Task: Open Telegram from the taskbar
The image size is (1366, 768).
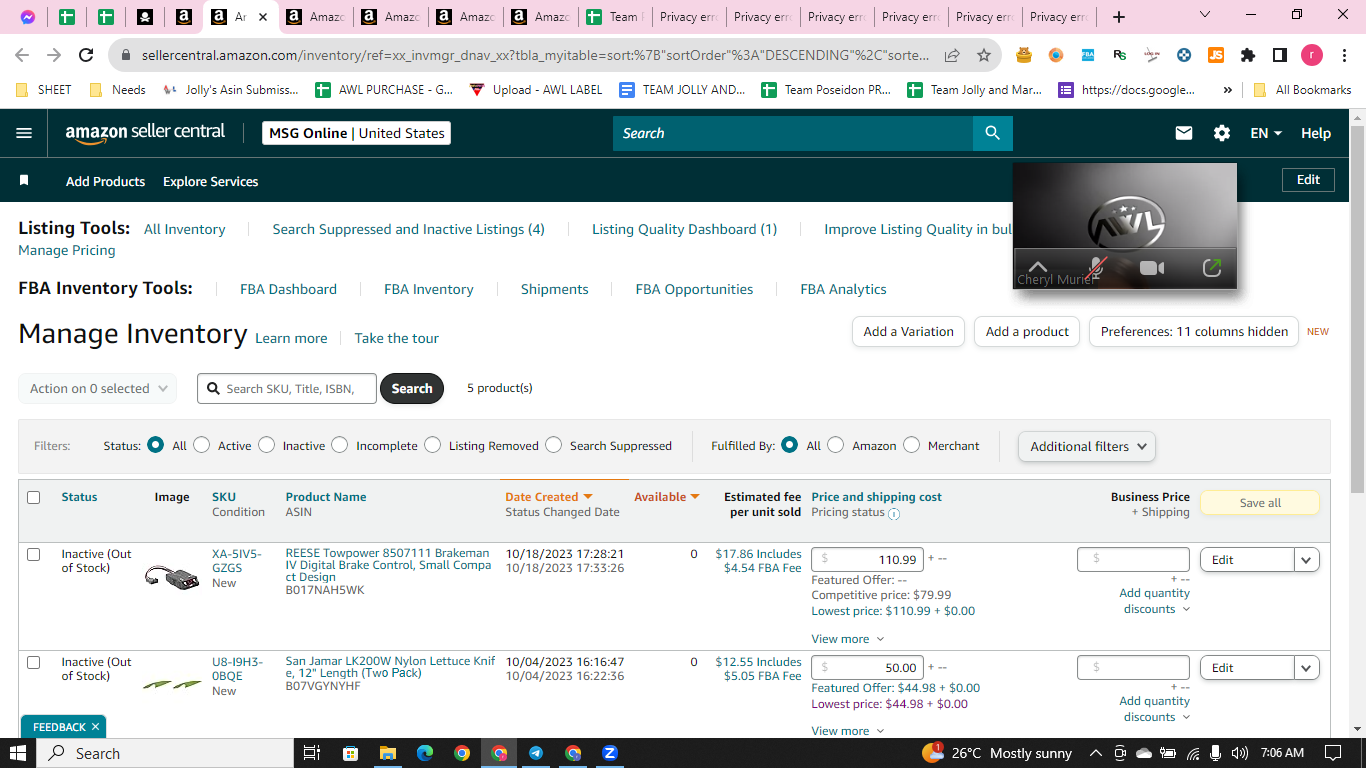Action: point(536,753)
